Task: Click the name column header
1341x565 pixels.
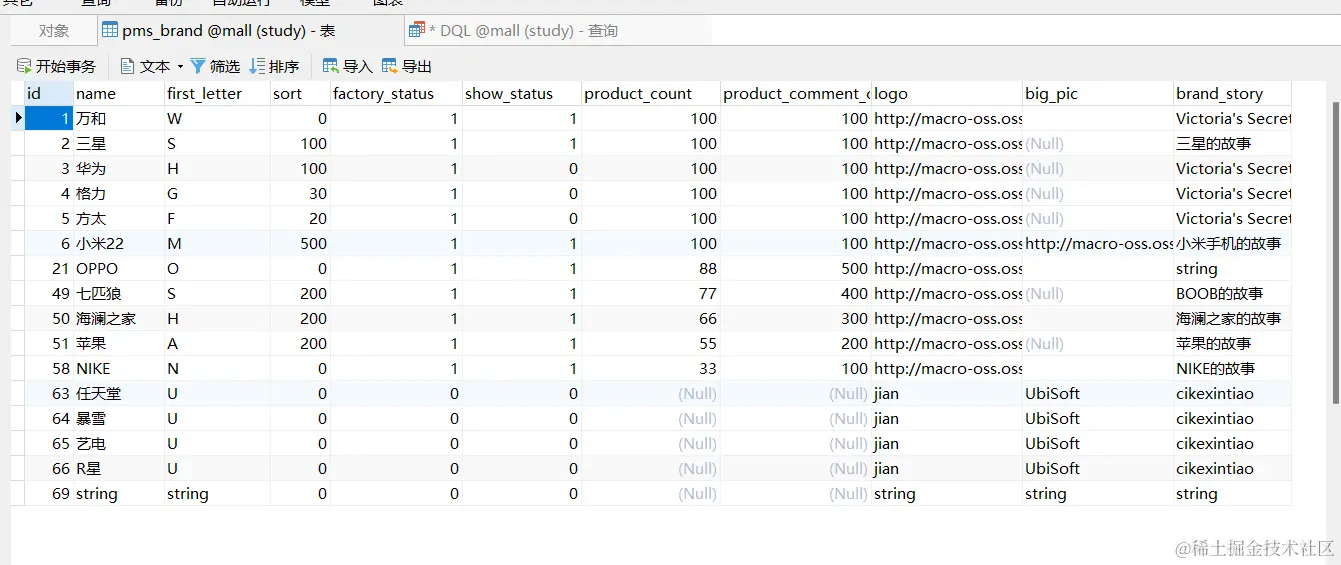Action: pyautogui.click(x=119, y=93)
